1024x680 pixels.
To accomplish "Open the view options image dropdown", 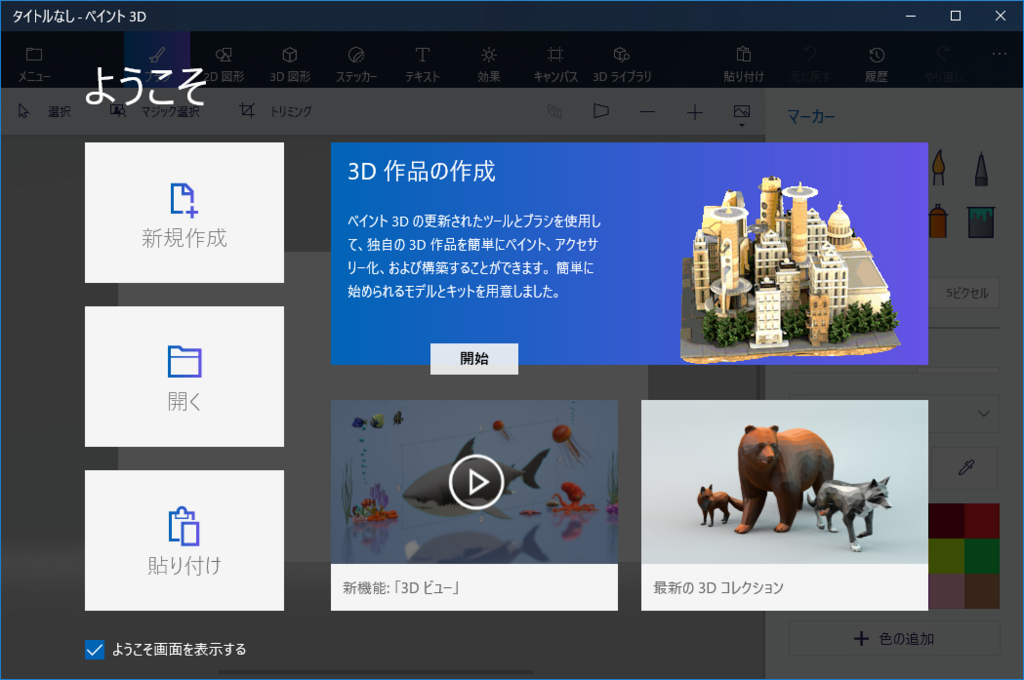I will (742, 114).
